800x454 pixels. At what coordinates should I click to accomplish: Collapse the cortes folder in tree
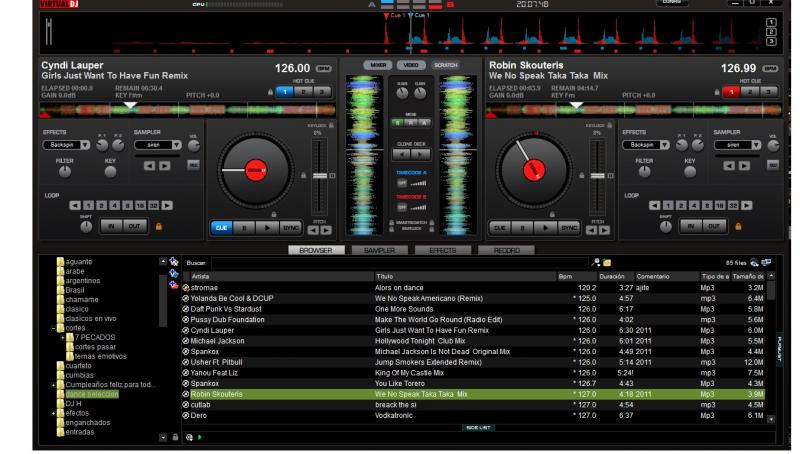click(x=55, y=328)
